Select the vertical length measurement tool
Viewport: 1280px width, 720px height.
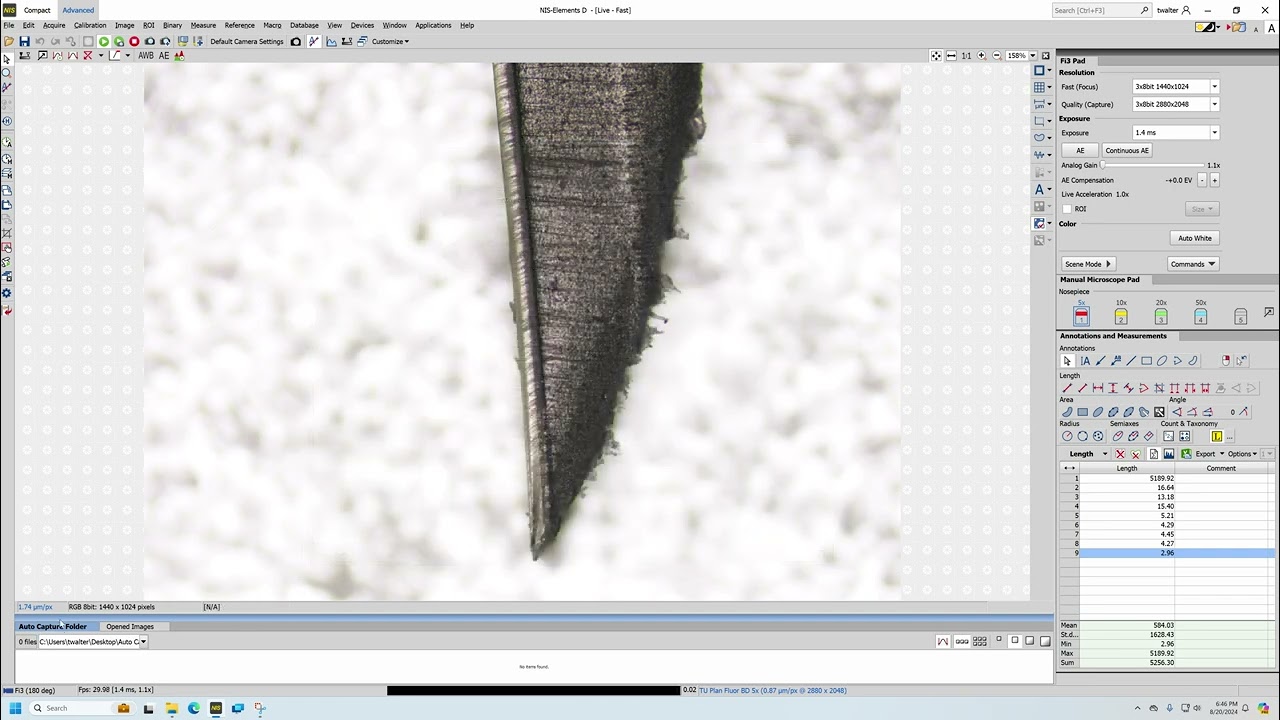pyautogui.click(x=1113, y=388)
